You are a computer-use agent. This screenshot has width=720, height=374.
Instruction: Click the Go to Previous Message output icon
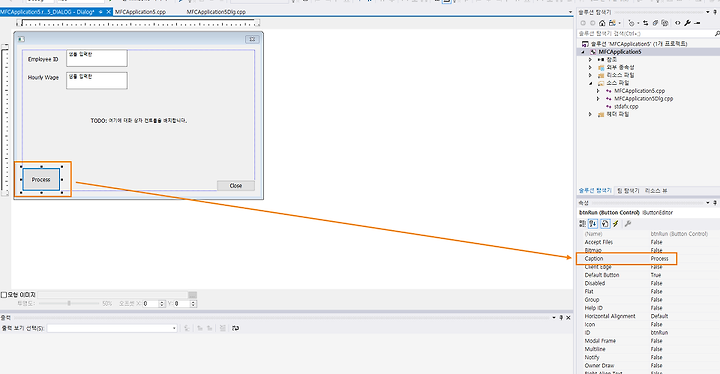click(x=200, y=328)
